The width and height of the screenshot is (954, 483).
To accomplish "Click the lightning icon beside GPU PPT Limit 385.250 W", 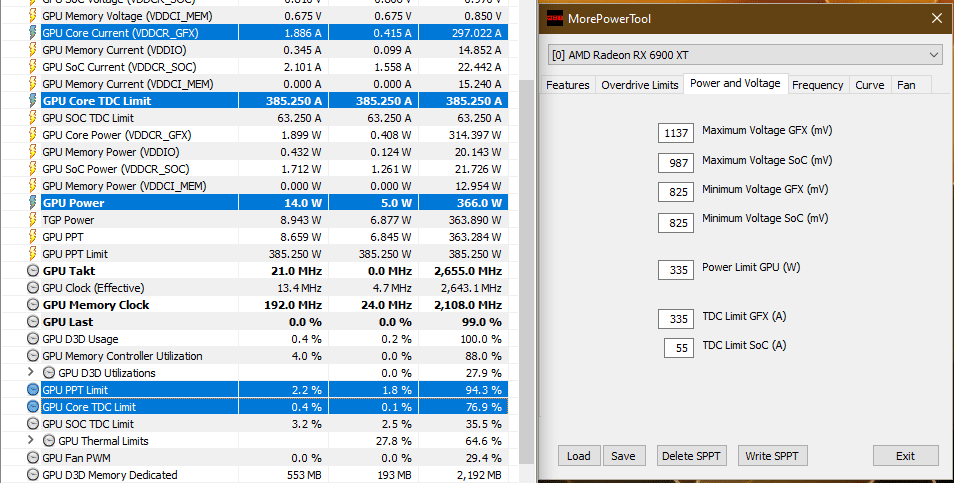I will [33, 254].
